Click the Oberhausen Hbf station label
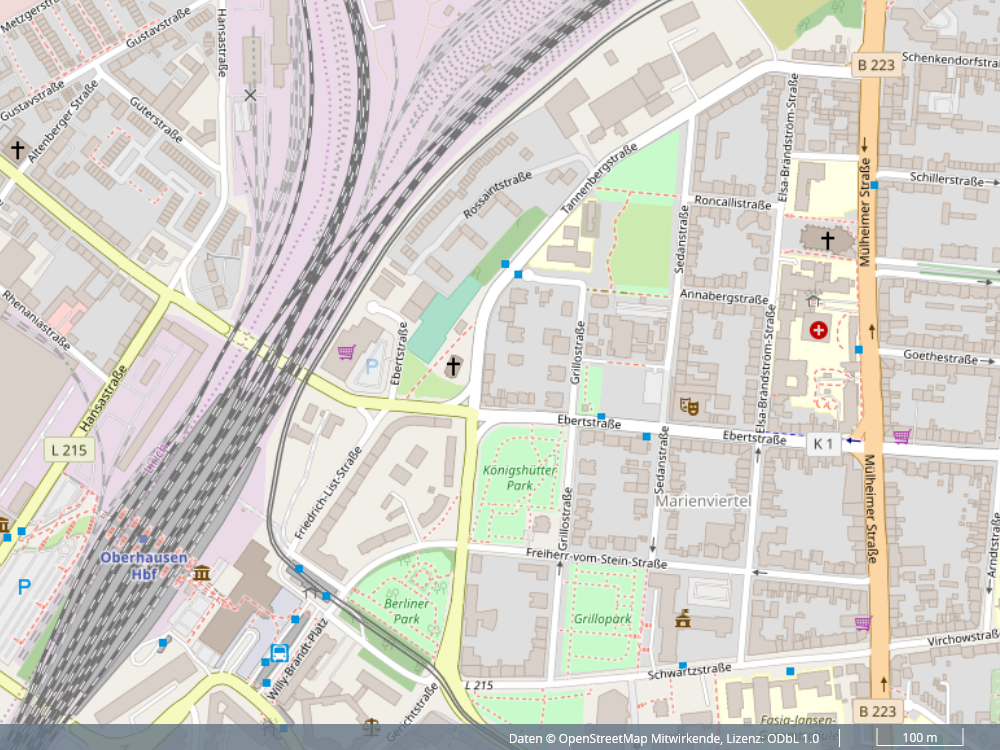1000x750 pixels. pos(142,565)
